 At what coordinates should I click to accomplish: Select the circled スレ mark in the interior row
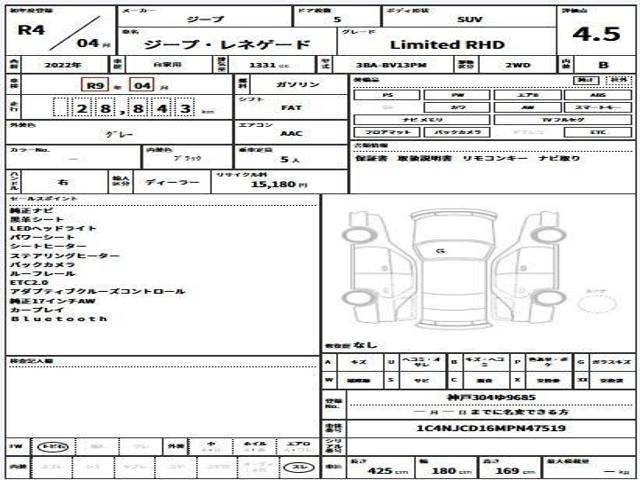coord(300,467)
